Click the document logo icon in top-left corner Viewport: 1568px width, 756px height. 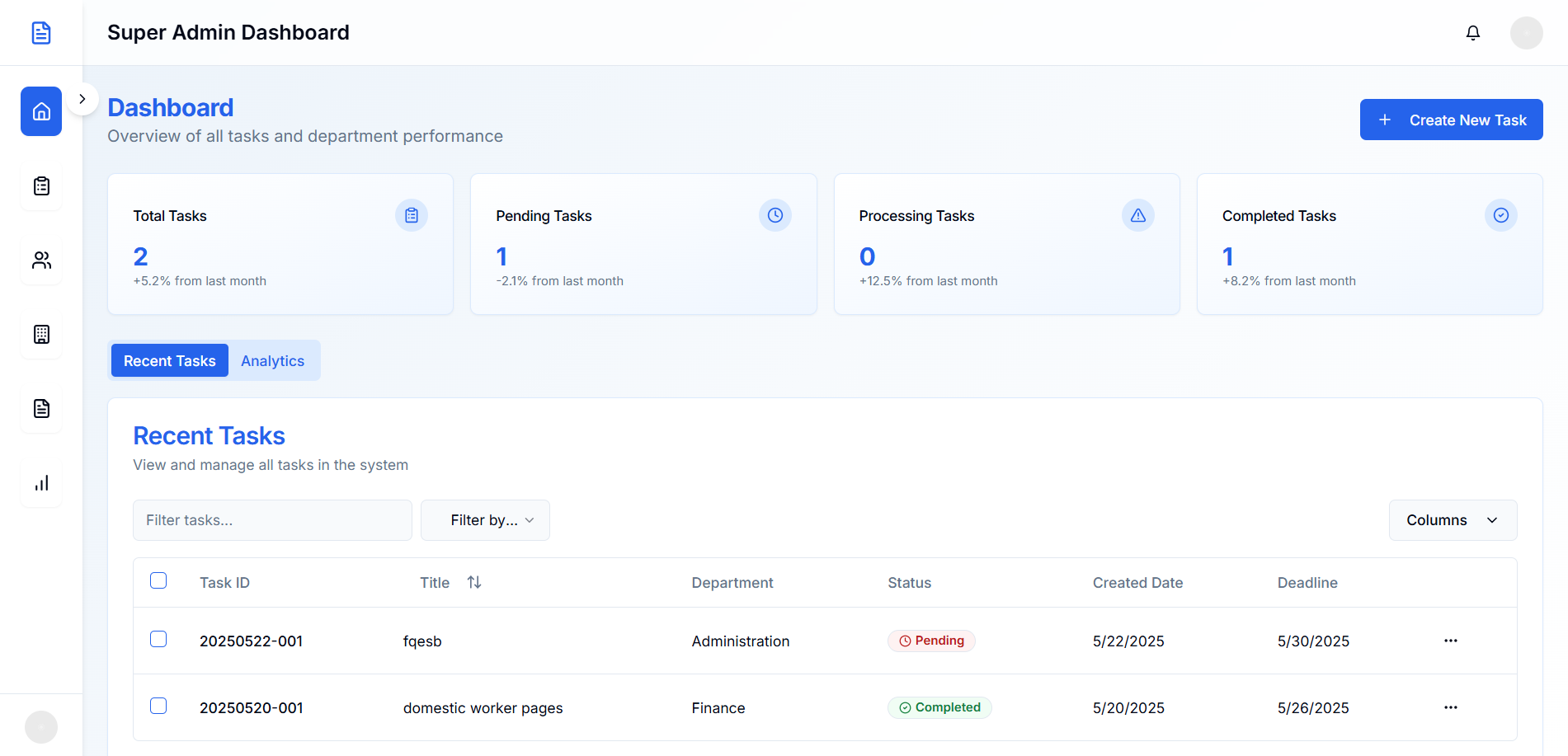(x=41, y=33)
